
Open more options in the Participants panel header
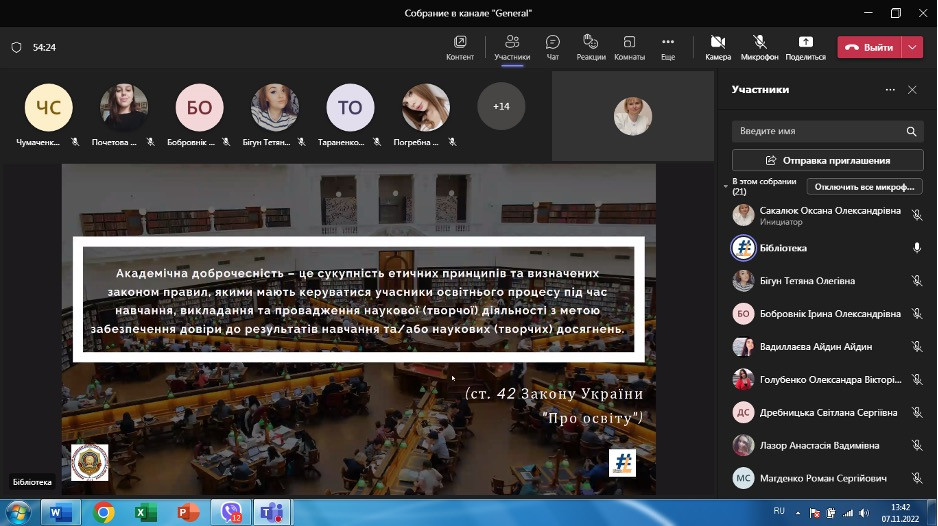tap(890, 90)
